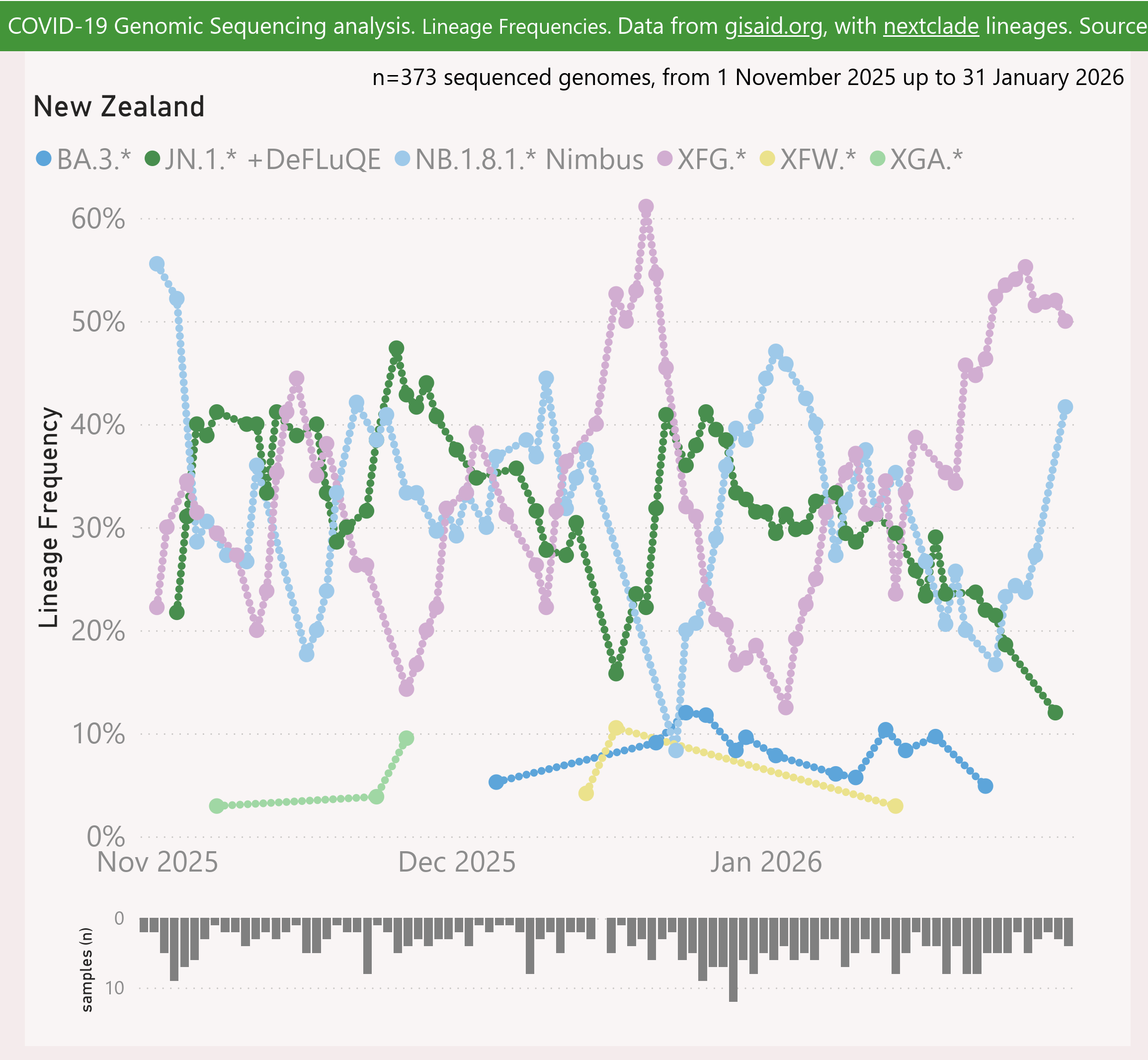The width and height of the screenshot is (1148, 1060).
Task: Toggle the XFW.* legend entry
Action: click(x=817, y=159)
